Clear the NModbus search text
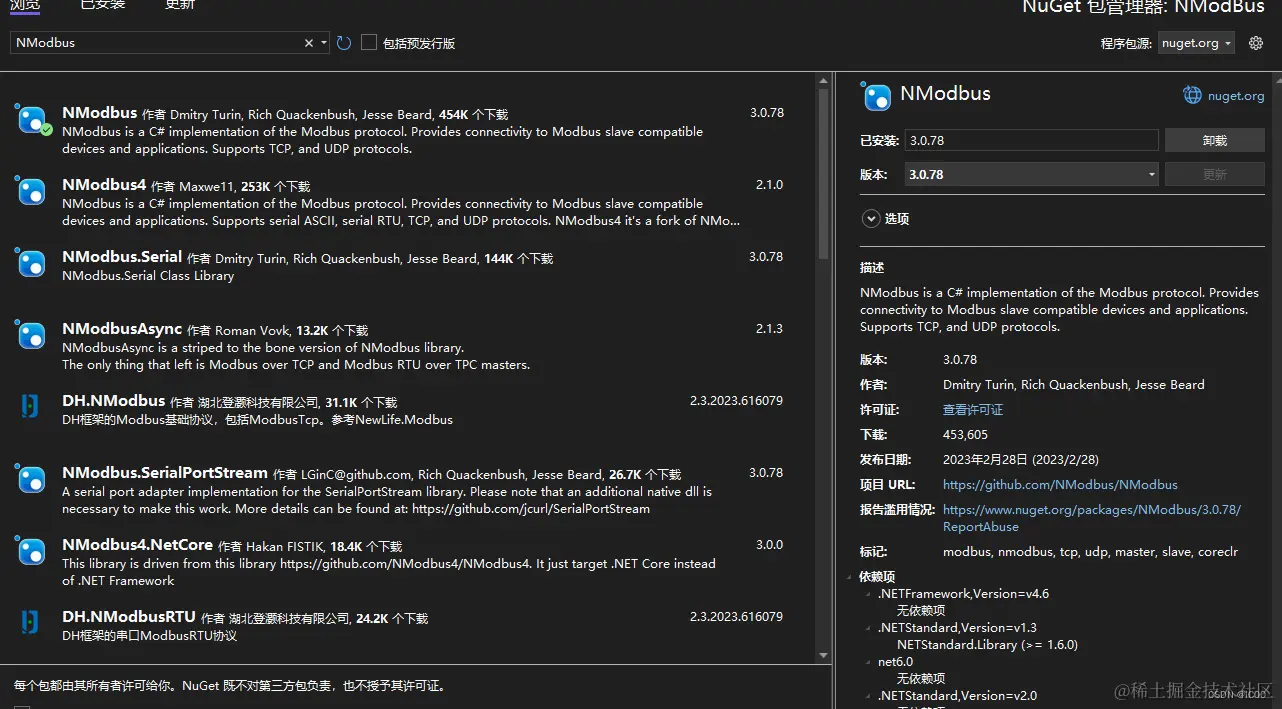 coord(309,43)
